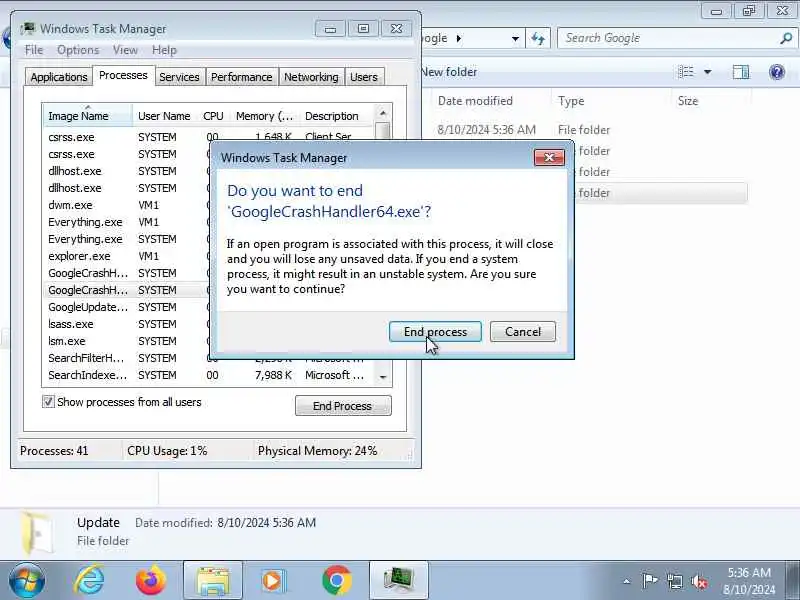800x600 pixels.
Task: Select the Processes tab
Action: tap(123, 75)
